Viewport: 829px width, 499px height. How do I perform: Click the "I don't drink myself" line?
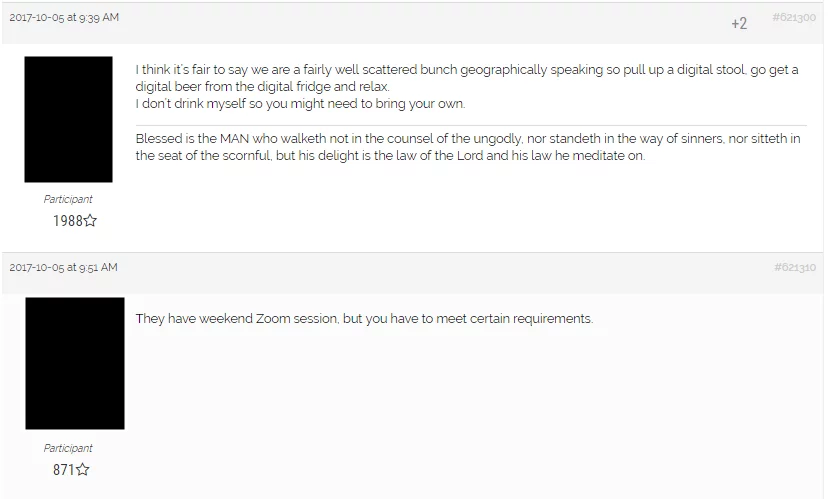tap(300, 104)
